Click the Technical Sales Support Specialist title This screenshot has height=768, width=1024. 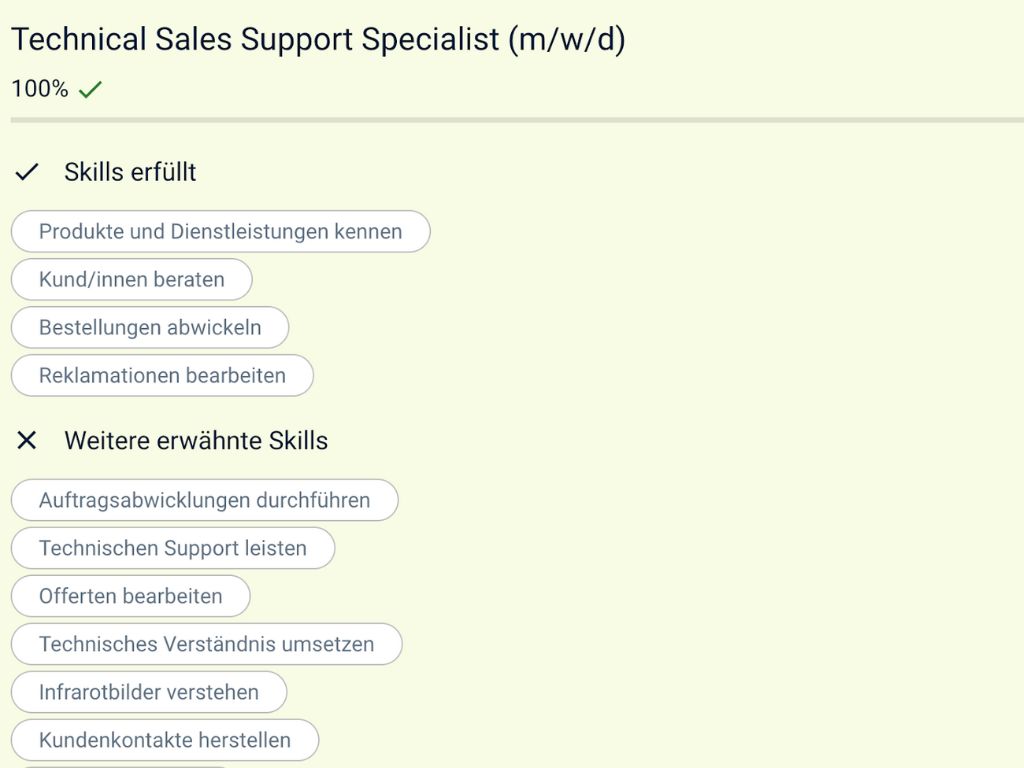point(255,40)
